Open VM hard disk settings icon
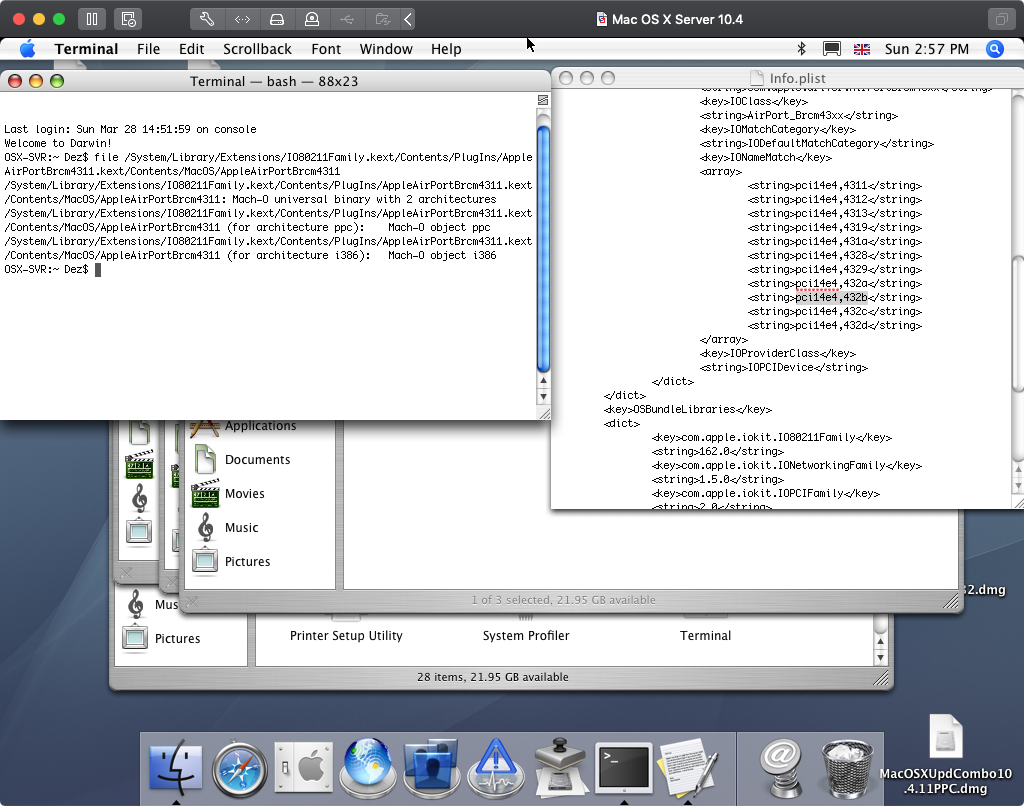 (x=277, y=19)
